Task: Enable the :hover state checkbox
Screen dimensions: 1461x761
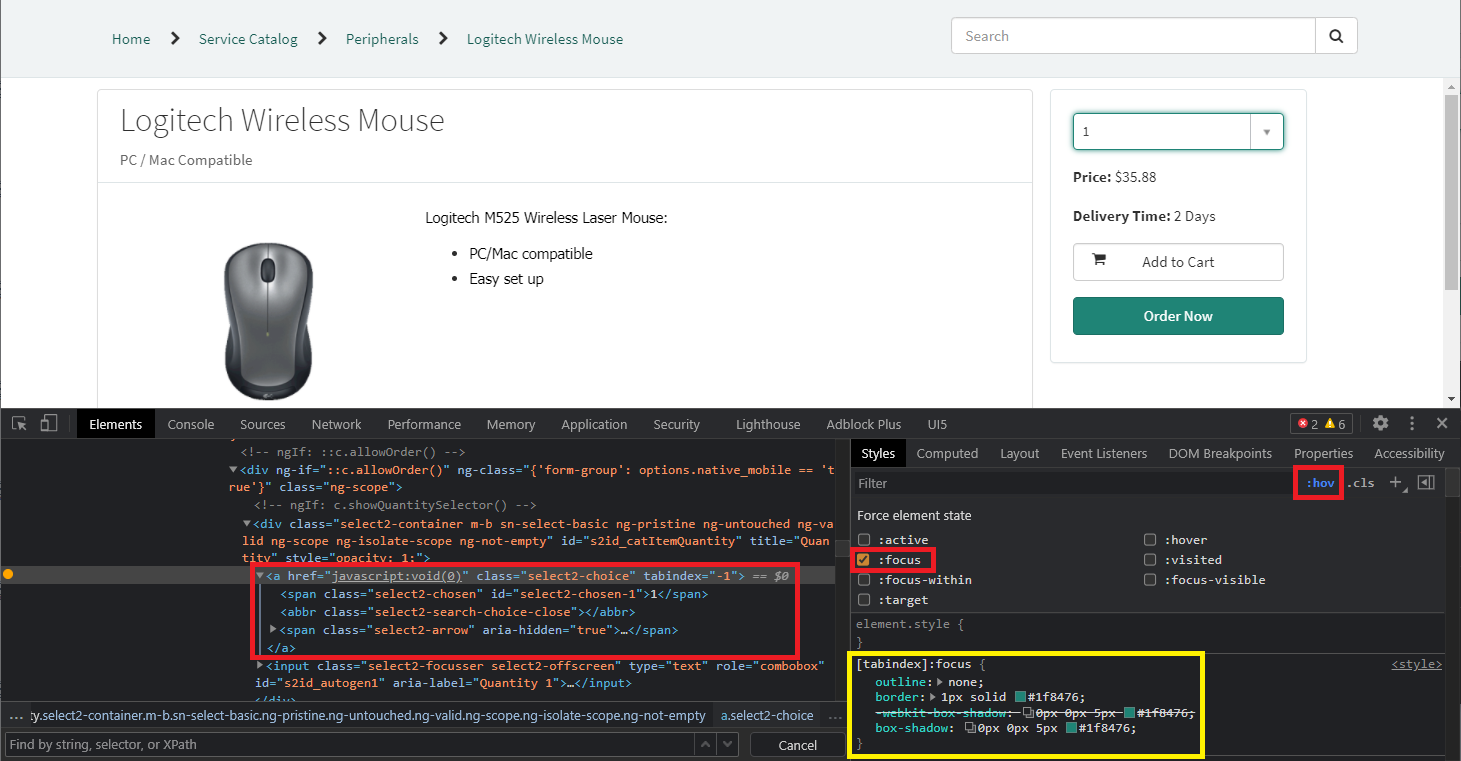Action: (x=1151, y=540)
